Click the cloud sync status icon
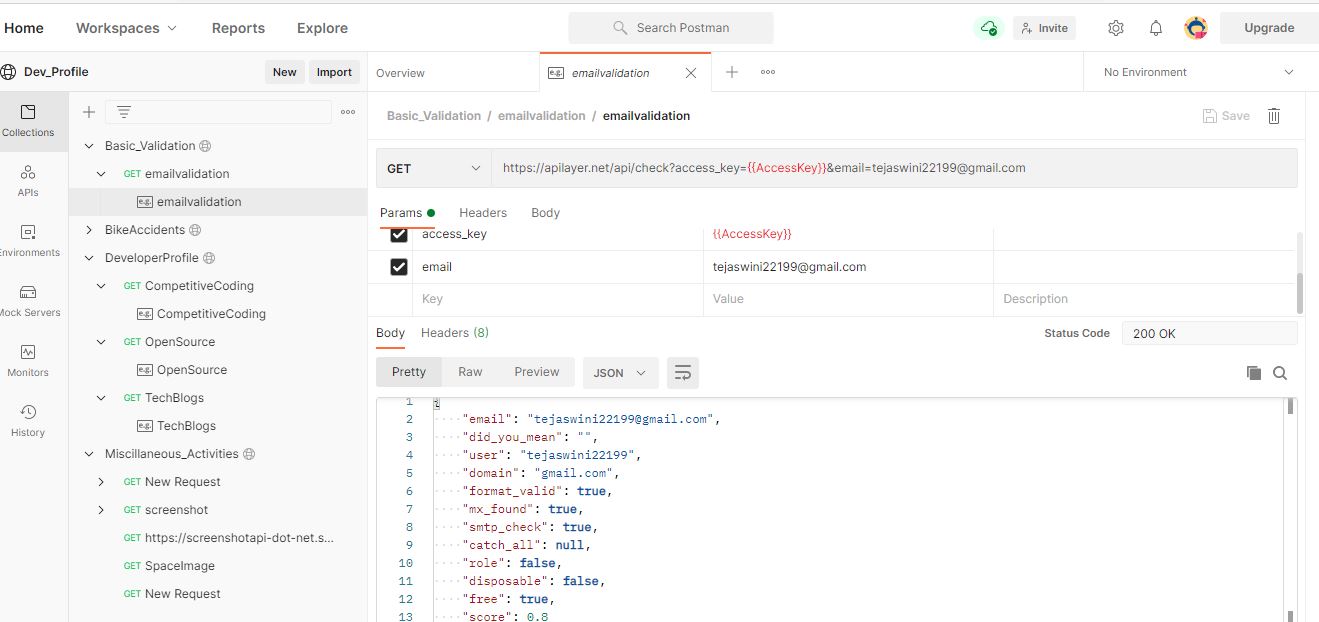The height and width of the screenshot is (622, 1319). 989,28
